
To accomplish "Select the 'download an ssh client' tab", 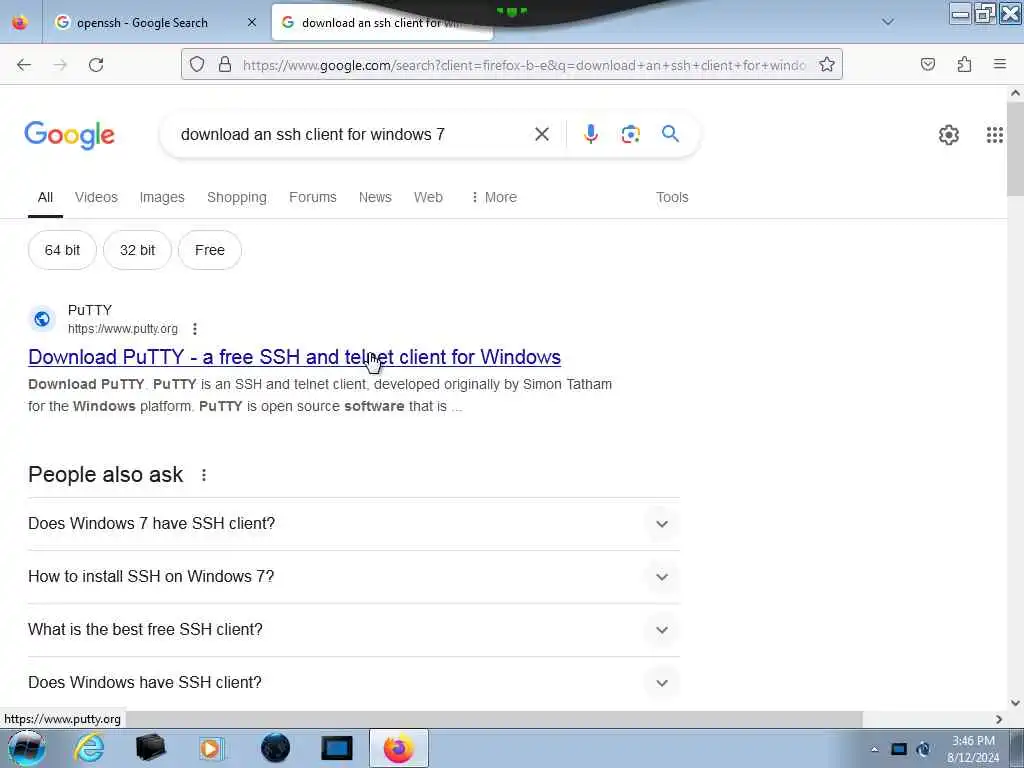I will (x=382, y=22).
